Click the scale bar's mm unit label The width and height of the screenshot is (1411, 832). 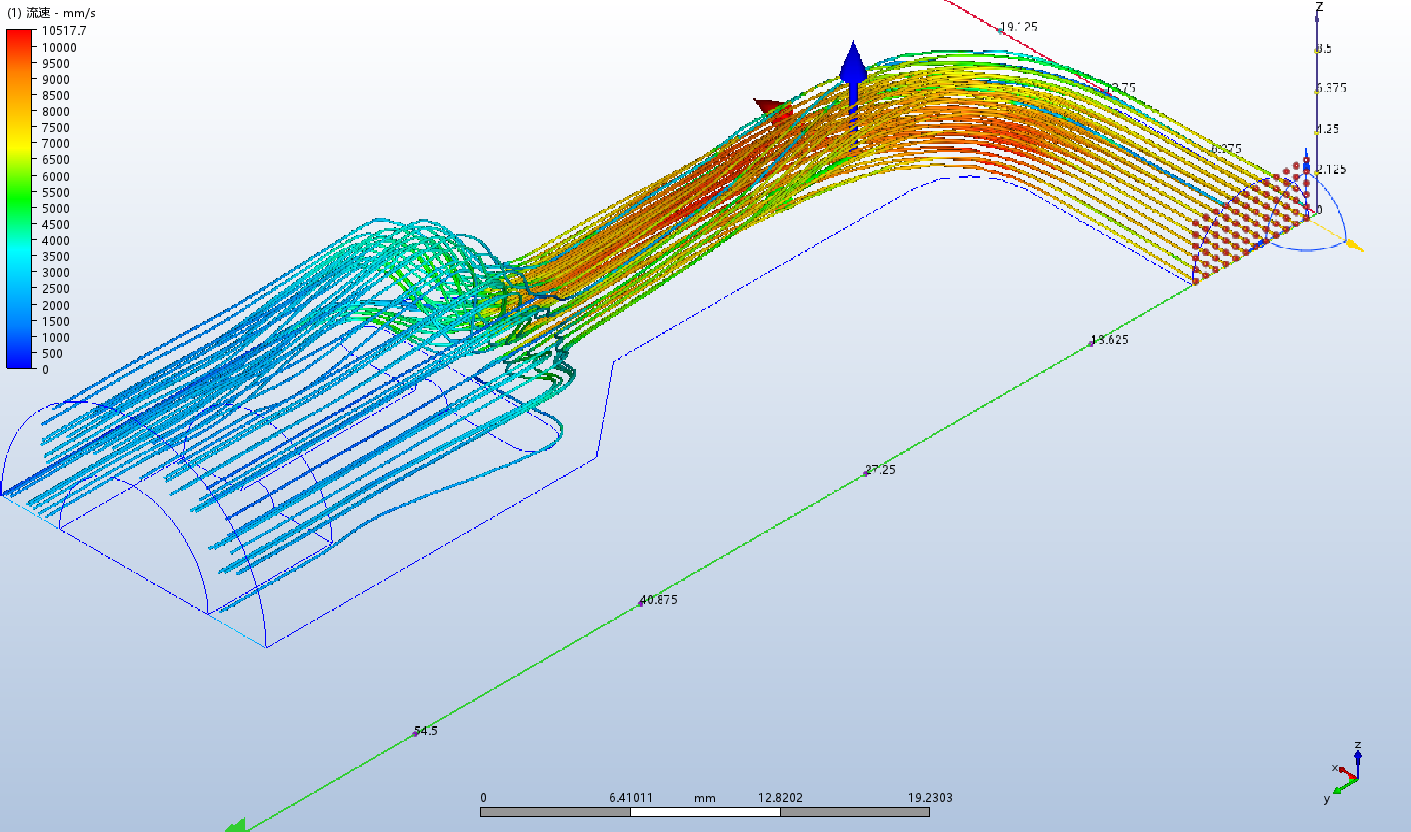[705, 798]
